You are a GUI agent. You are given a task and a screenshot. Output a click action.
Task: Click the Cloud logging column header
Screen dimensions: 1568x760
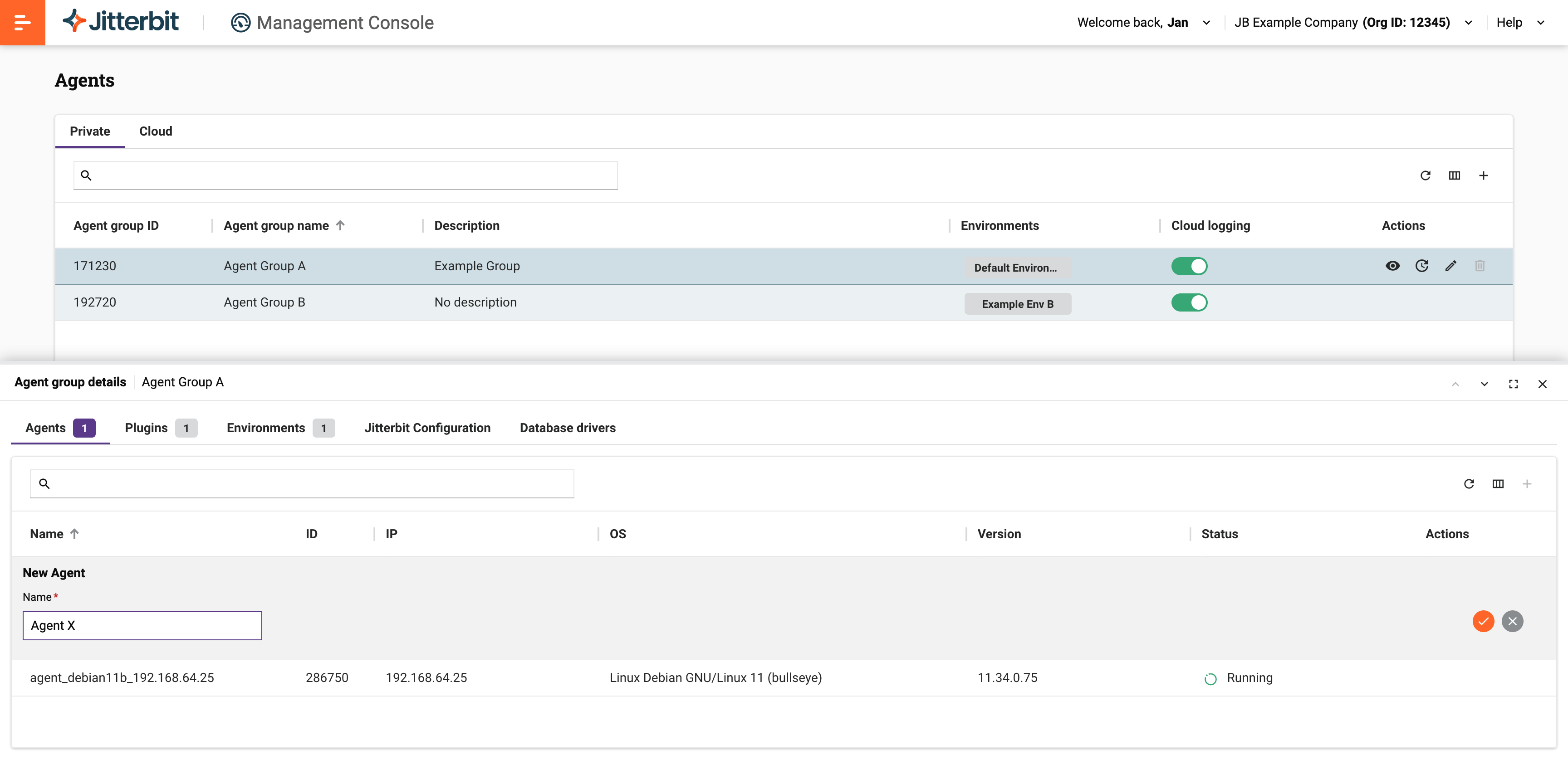pos(1210,226)
